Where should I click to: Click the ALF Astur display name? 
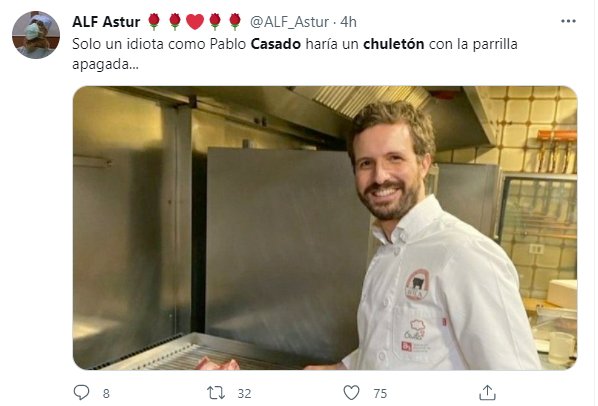(106, 22)
